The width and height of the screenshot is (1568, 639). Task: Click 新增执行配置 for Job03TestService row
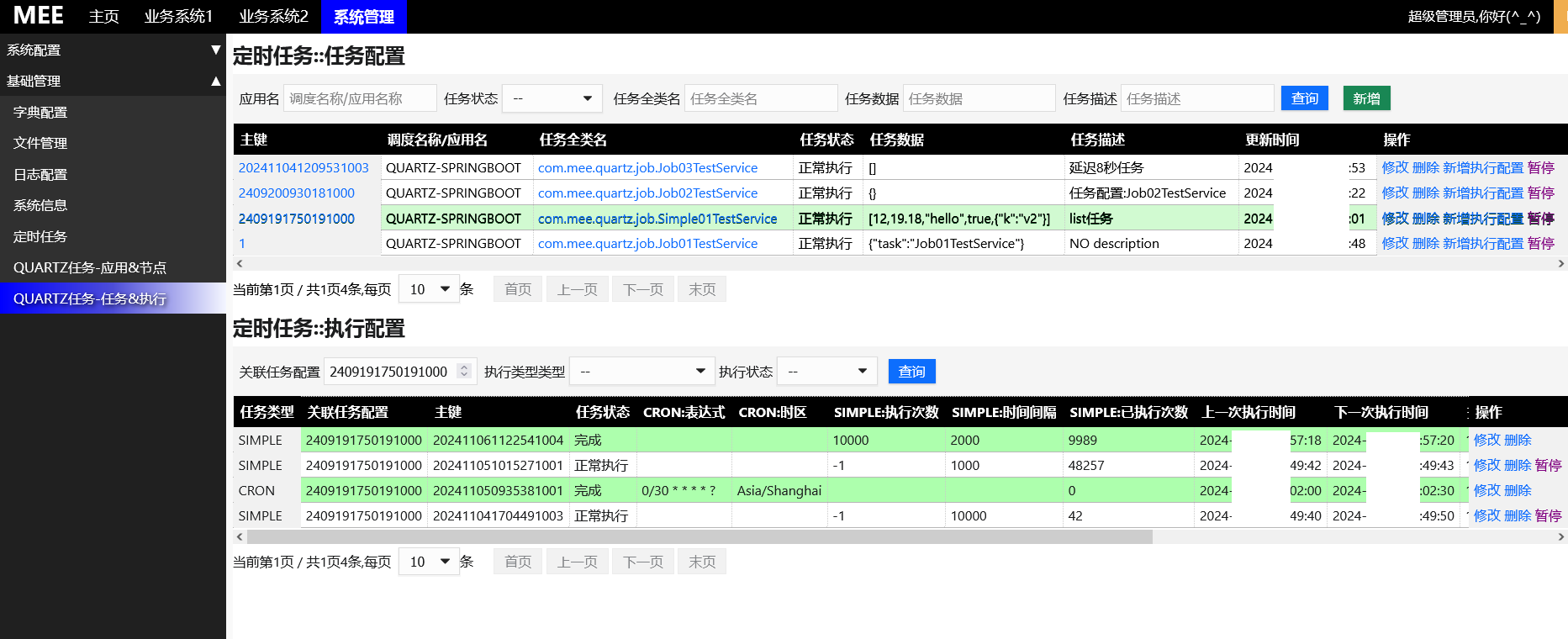click(x=1483, y=167)
